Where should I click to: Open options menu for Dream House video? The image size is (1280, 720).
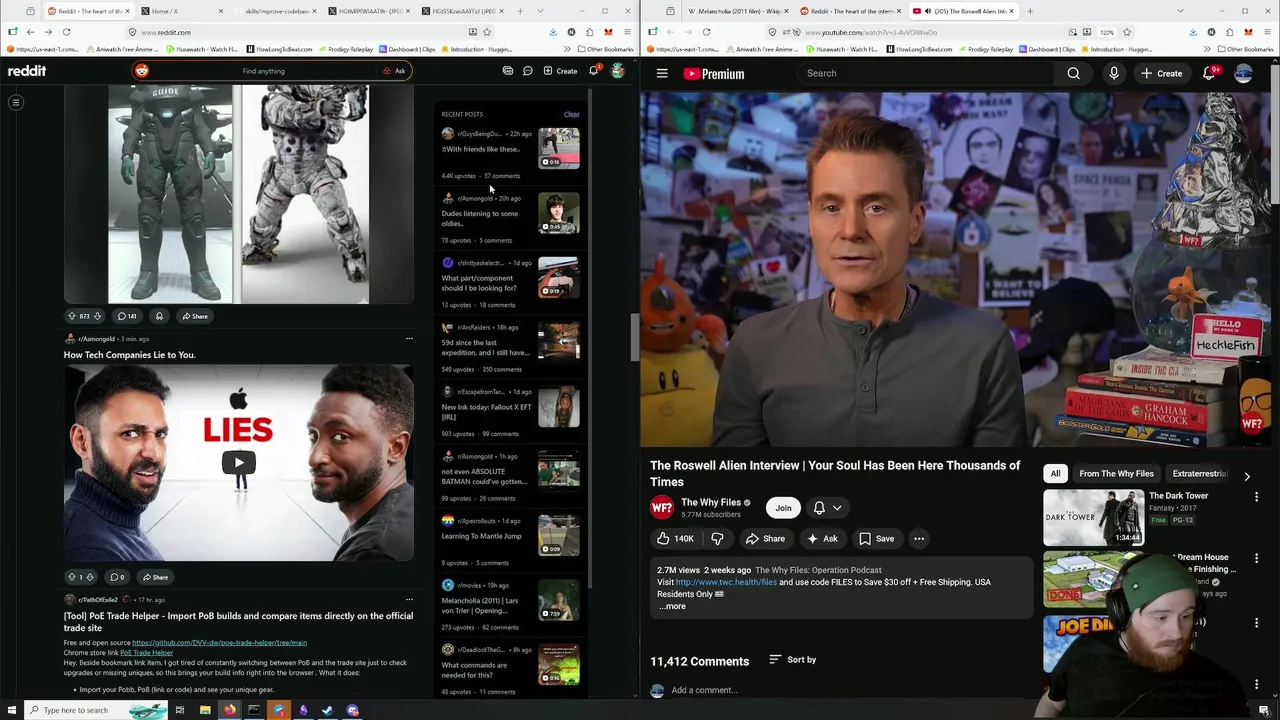click(x=1257, y=559)
